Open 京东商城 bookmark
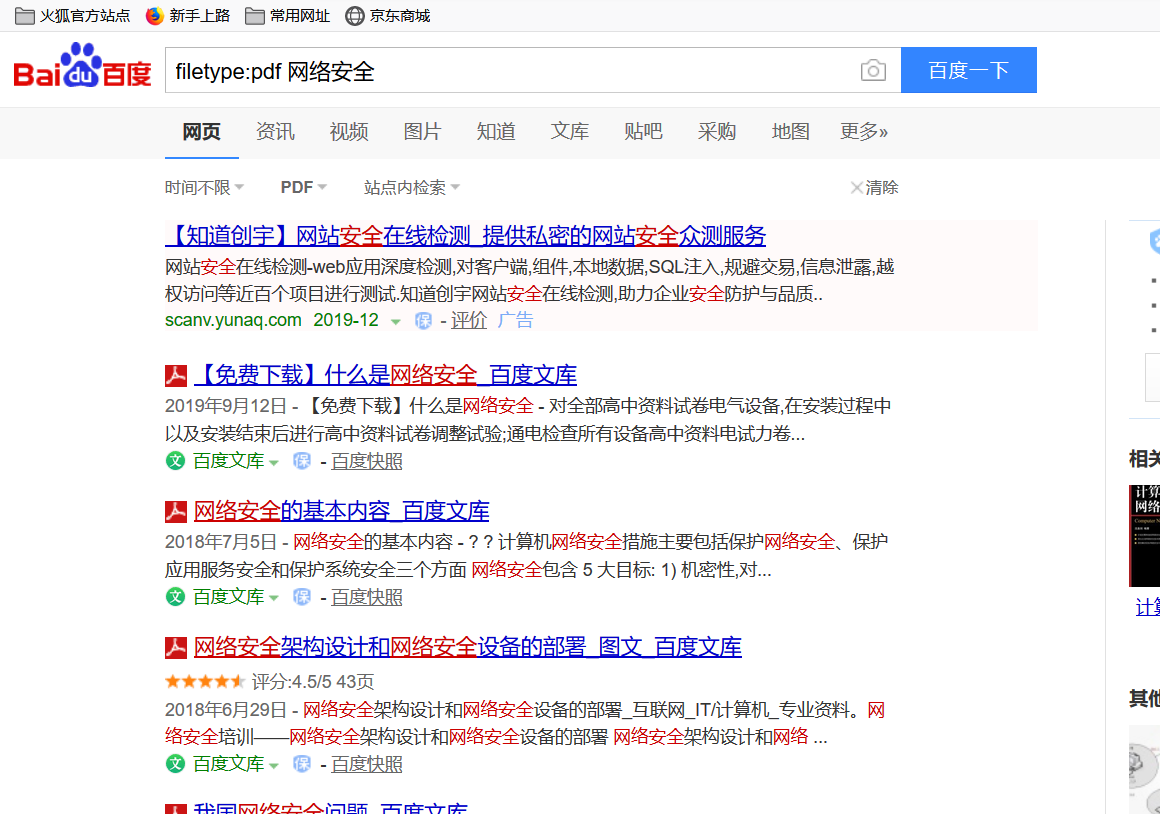This screenshot has height=814, width=1160. pos(388,16)
